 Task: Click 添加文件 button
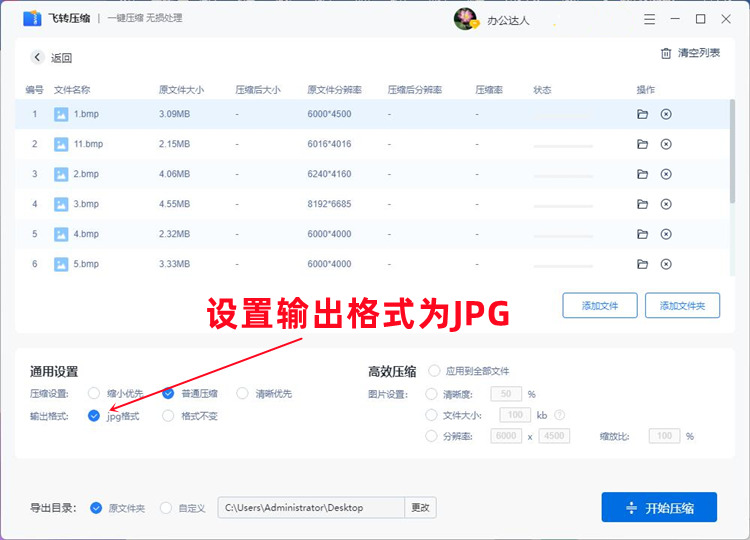(x=600, y=305)
